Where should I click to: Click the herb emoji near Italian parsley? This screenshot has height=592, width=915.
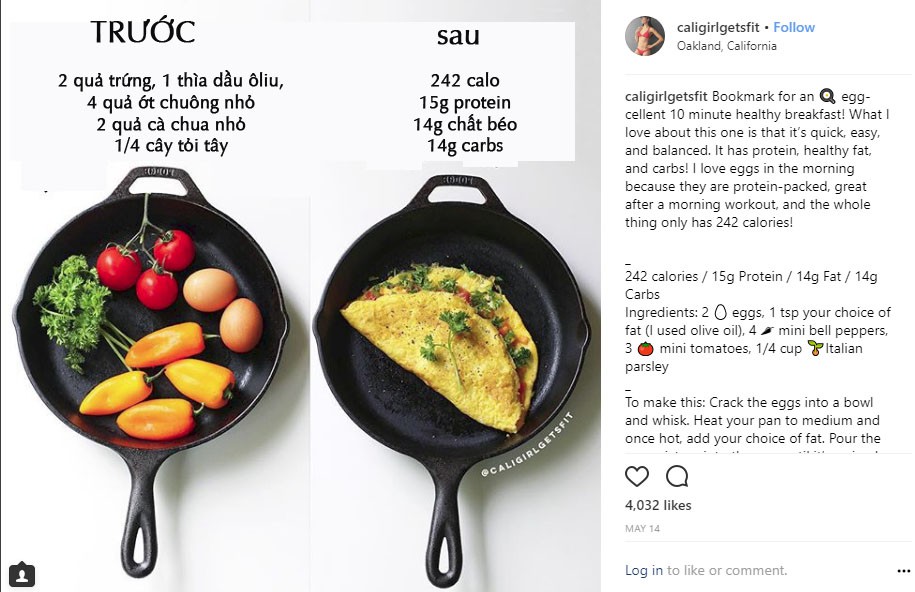coord(815,349)
